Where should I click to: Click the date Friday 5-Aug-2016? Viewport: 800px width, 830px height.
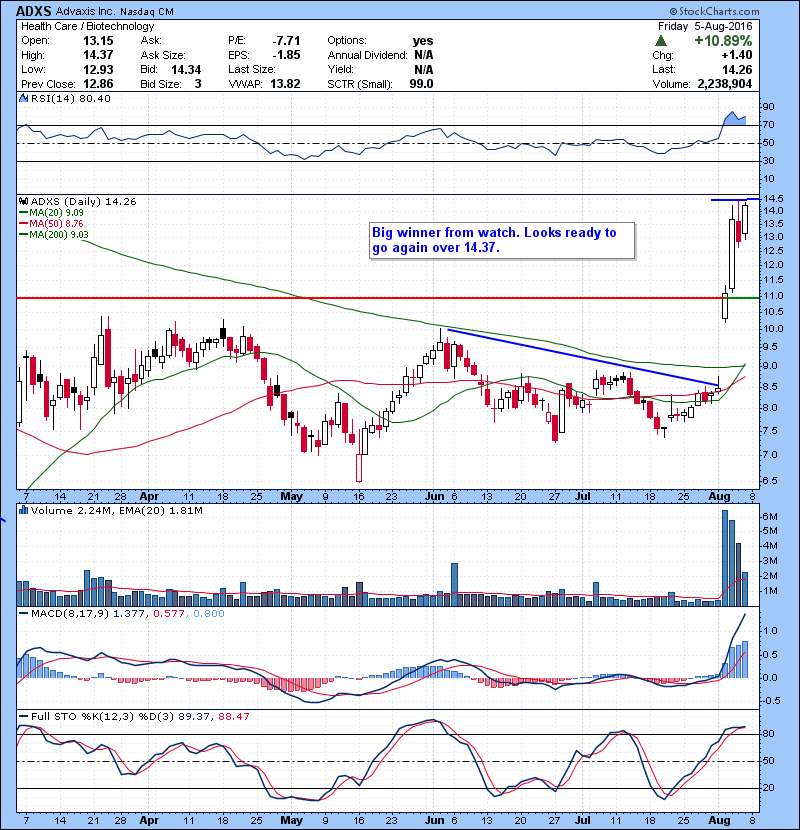tap(705, 26)
